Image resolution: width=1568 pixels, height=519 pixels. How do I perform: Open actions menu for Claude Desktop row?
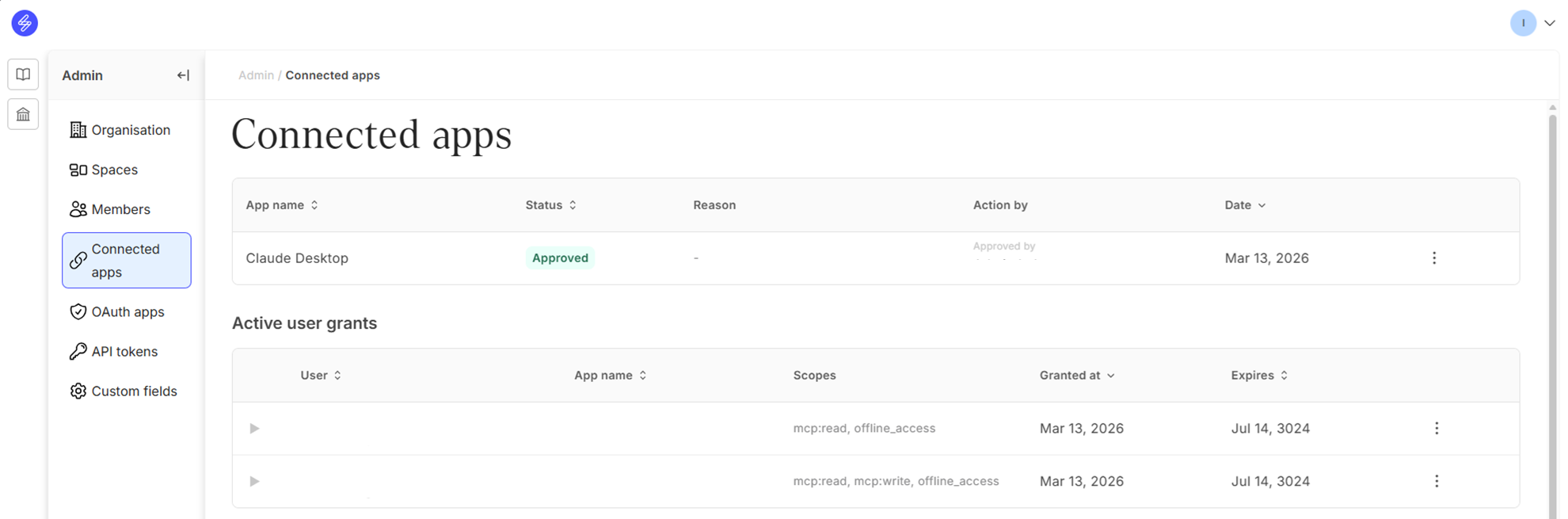(1433, 258)
